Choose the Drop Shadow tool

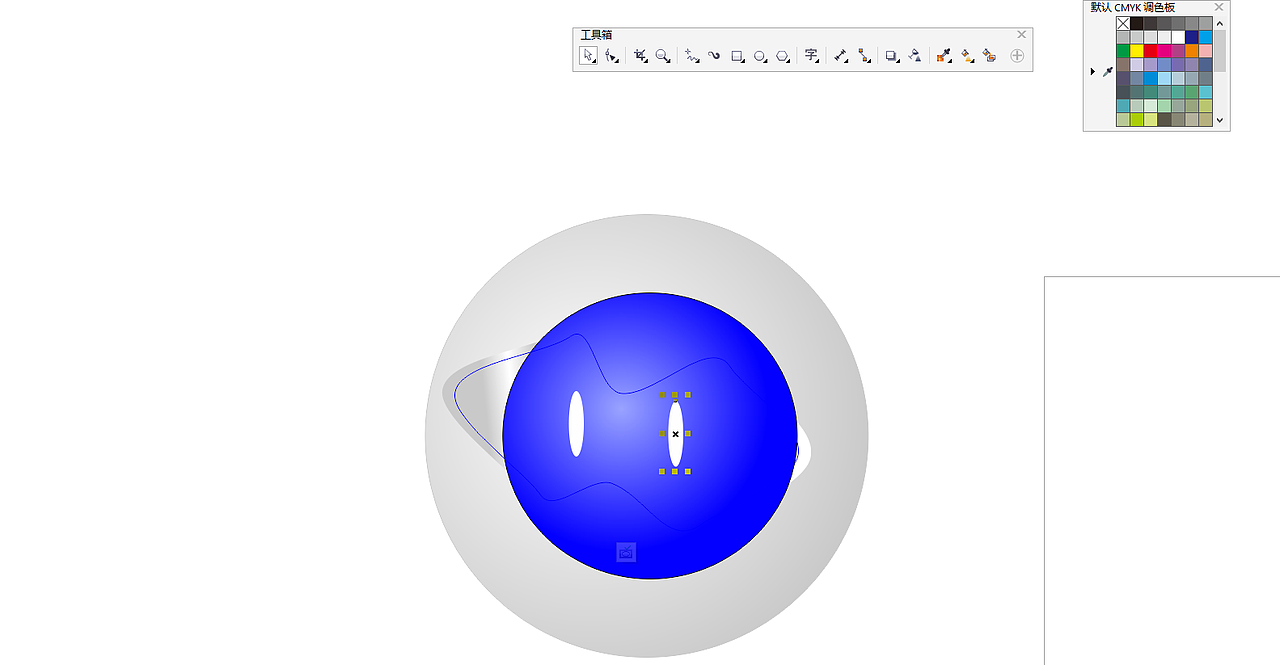click(892, 56)
